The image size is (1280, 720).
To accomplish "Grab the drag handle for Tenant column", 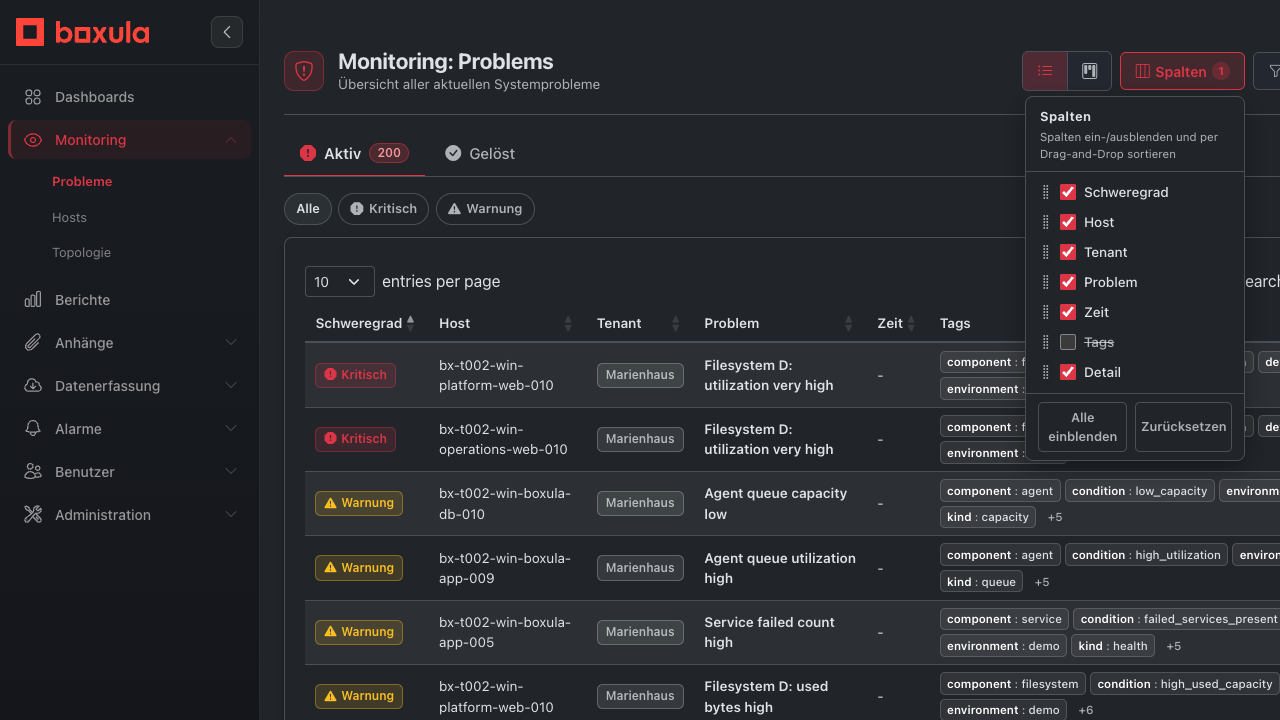I will [1046, 252].
